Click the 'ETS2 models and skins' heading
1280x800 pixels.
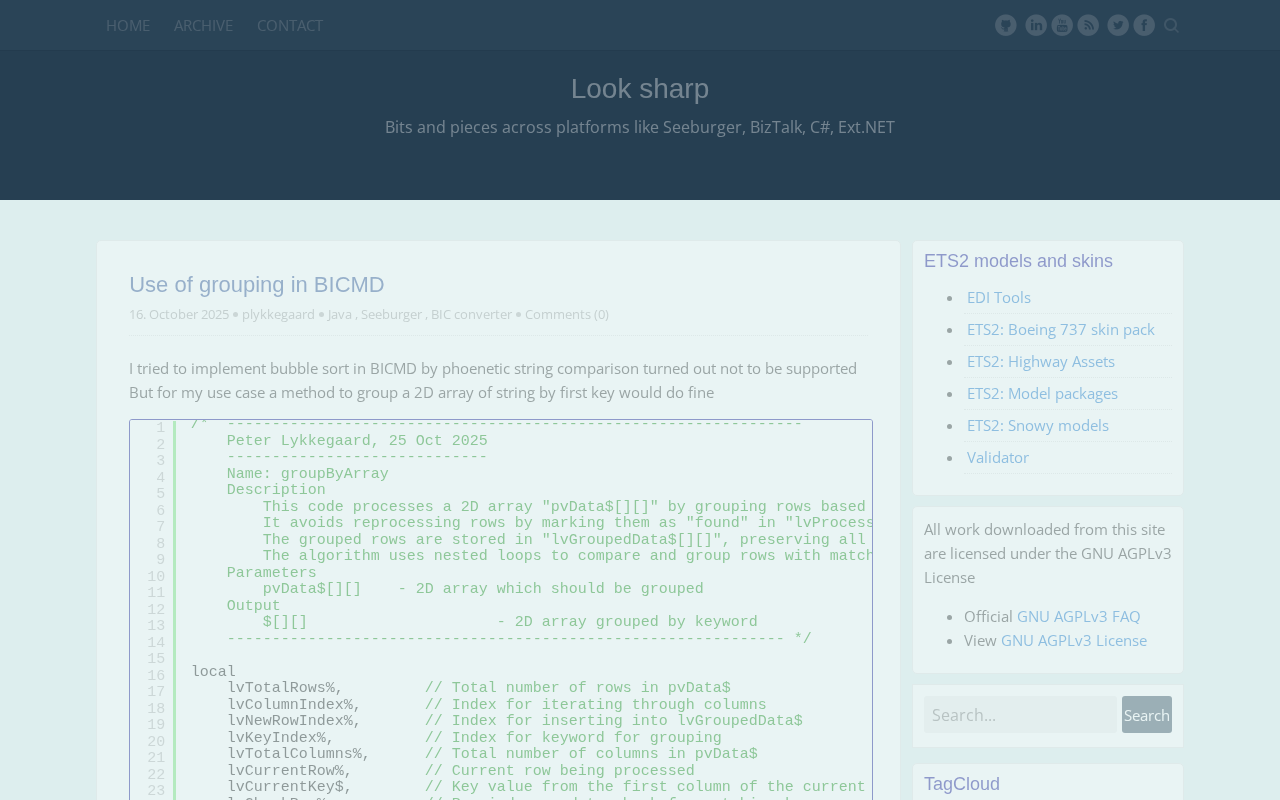click(1018, 261)
